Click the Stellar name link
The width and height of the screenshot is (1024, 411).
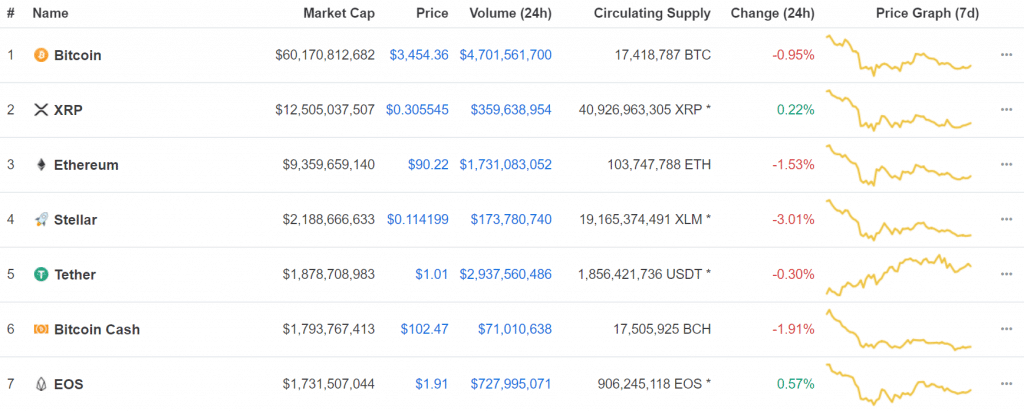(75, 220)
